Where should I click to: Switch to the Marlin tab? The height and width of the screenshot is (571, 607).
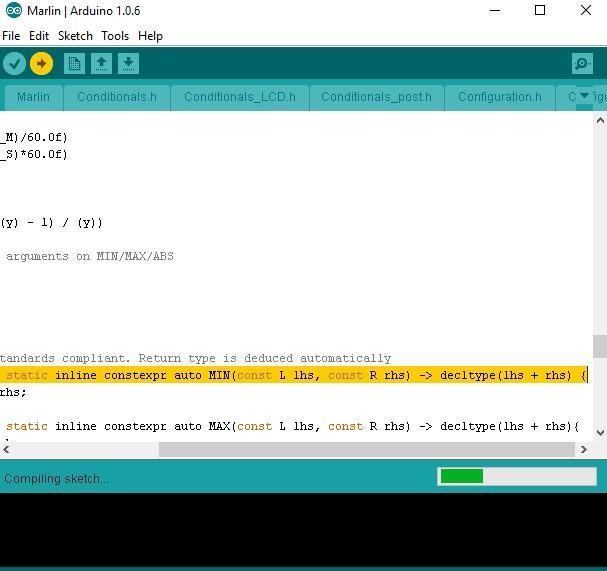click(x=33, y=97)
